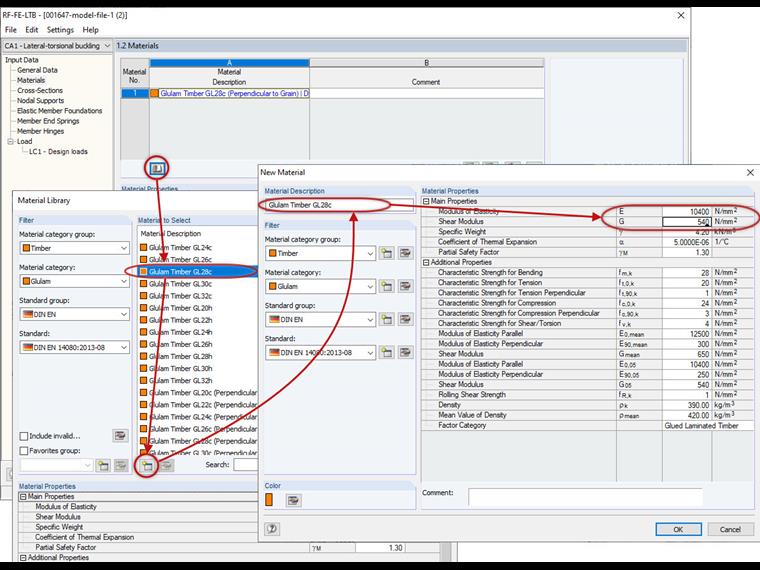Click new icon beside Material category Glulam in New Material

pyautogui.click(x=386, y=286)
